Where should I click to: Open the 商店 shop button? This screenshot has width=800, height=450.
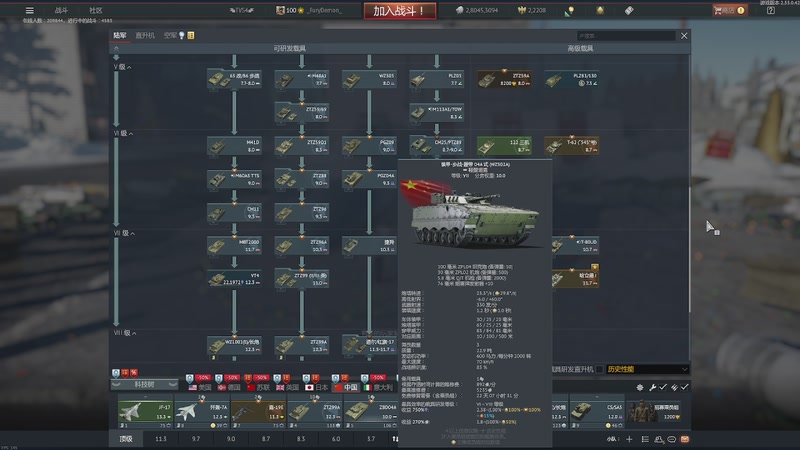(730, 10)
